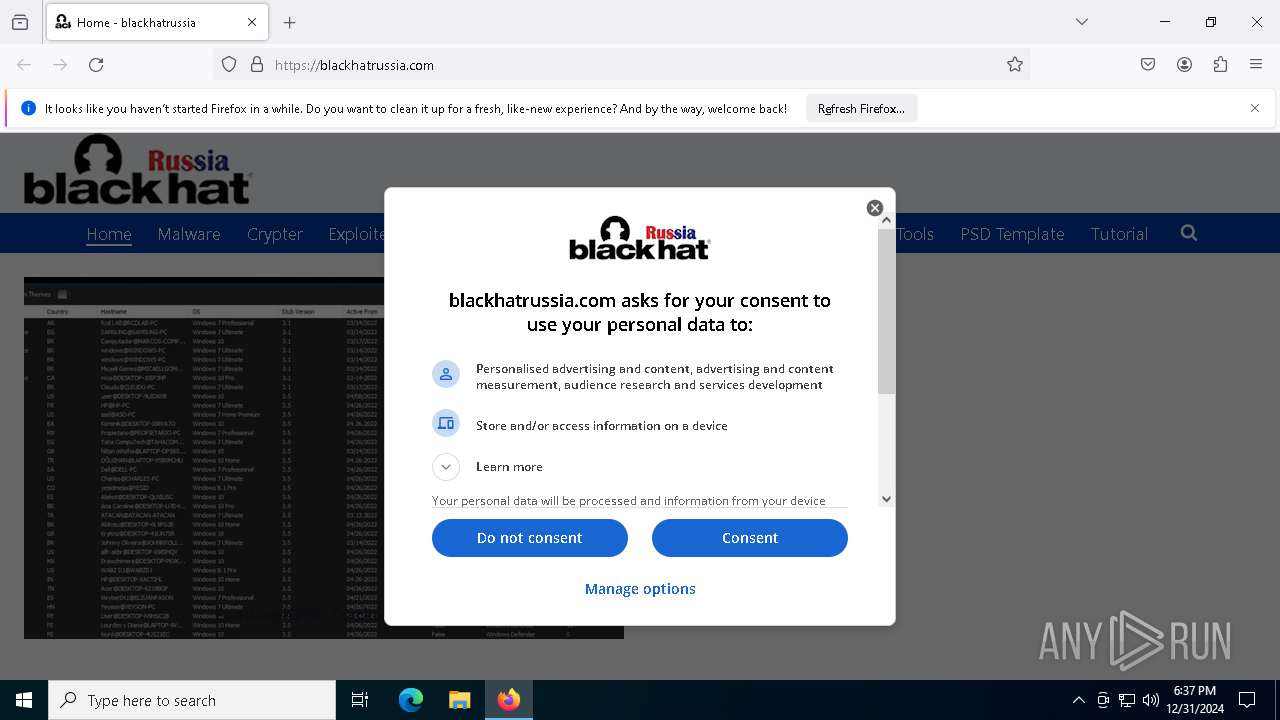Open the volume speaker icon

pyautogui.click(x=1151, y=700)
